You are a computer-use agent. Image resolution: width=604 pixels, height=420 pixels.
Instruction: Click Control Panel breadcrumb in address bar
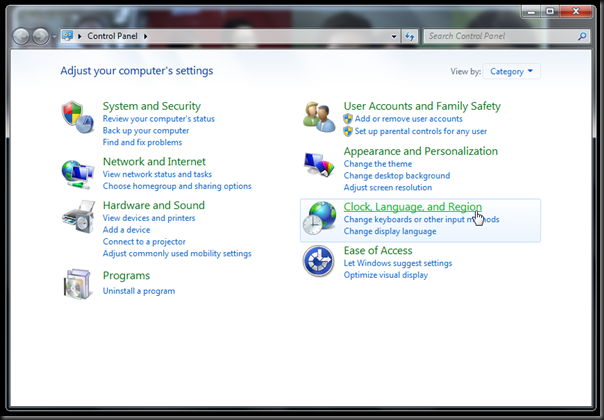112,36
